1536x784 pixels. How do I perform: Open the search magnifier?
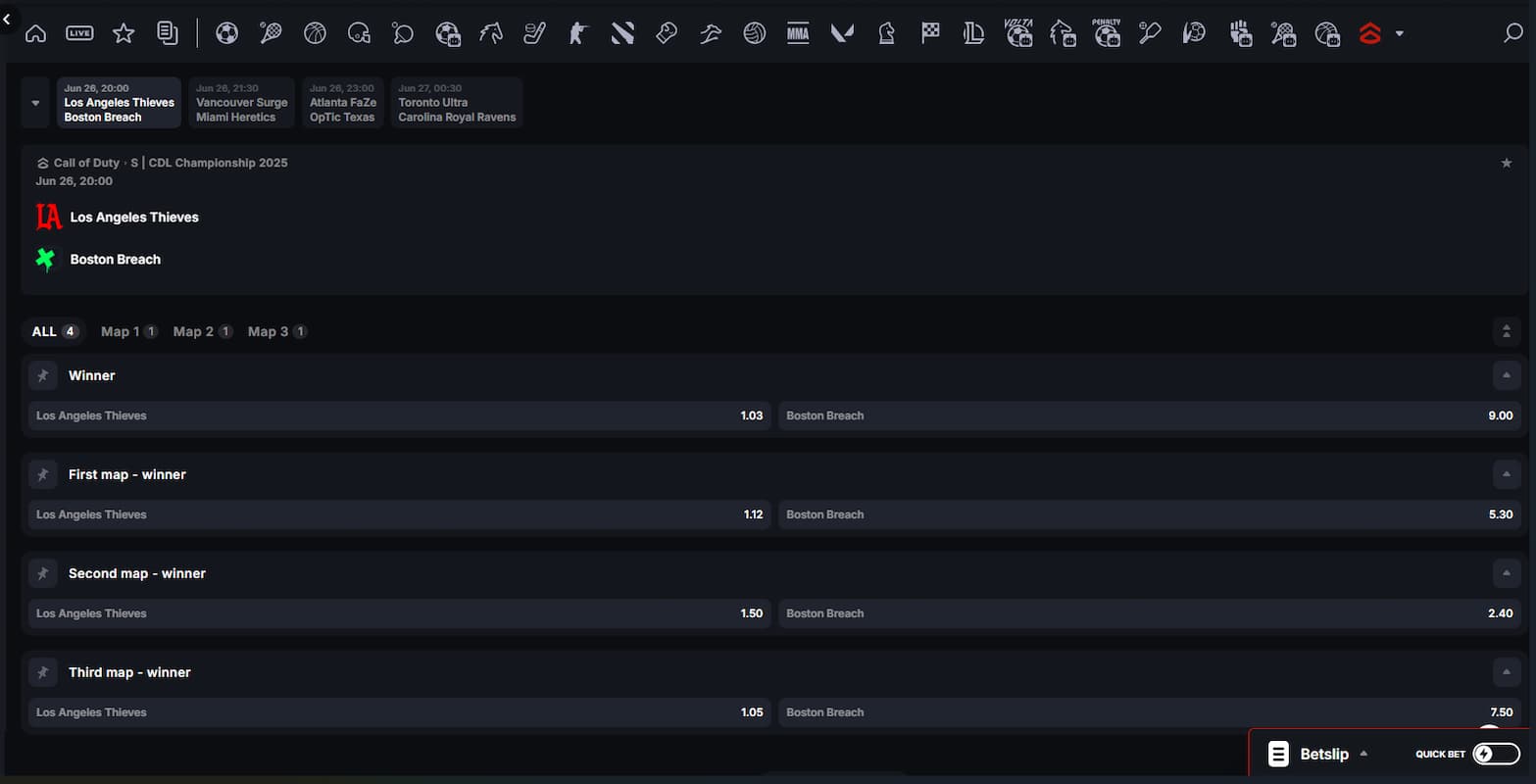1512,33
